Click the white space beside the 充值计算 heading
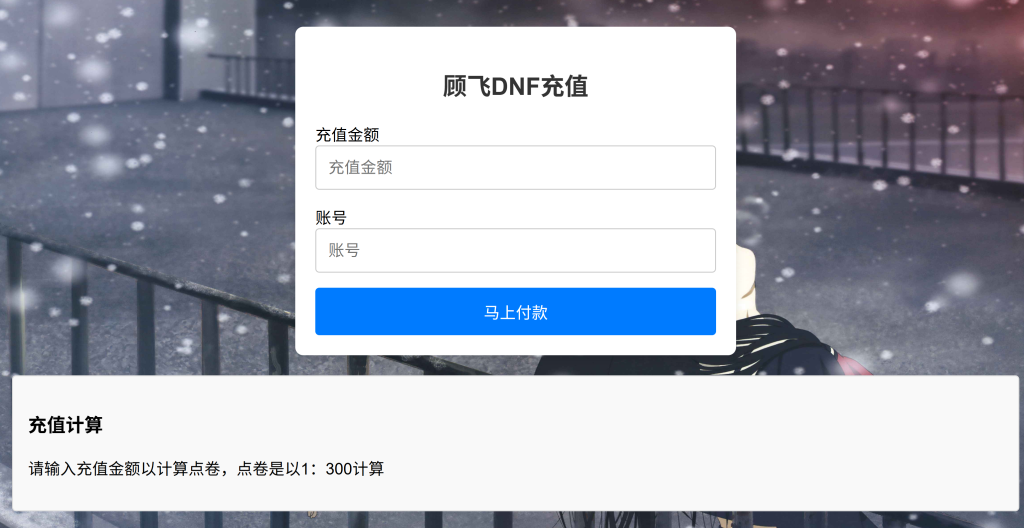1024x528 pixels. [x=522, y=425]
